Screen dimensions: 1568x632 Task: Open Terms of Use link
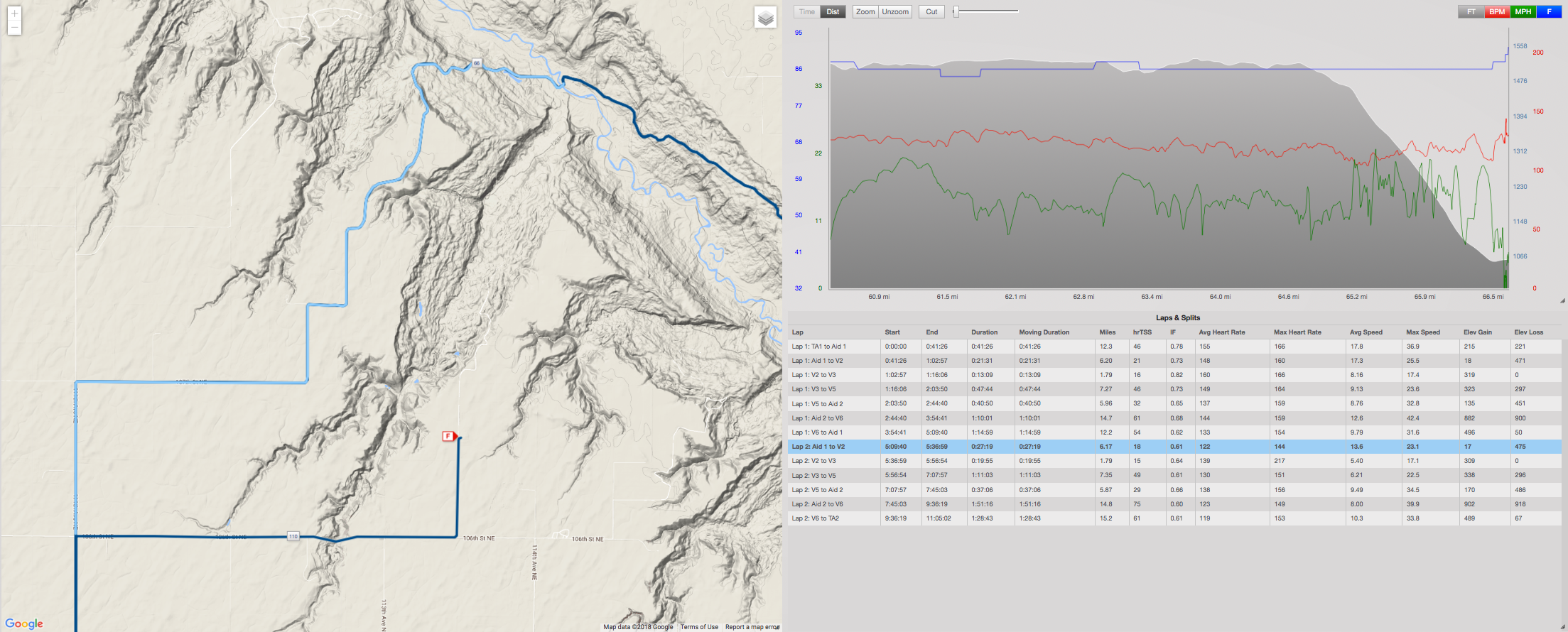(699, 627)
